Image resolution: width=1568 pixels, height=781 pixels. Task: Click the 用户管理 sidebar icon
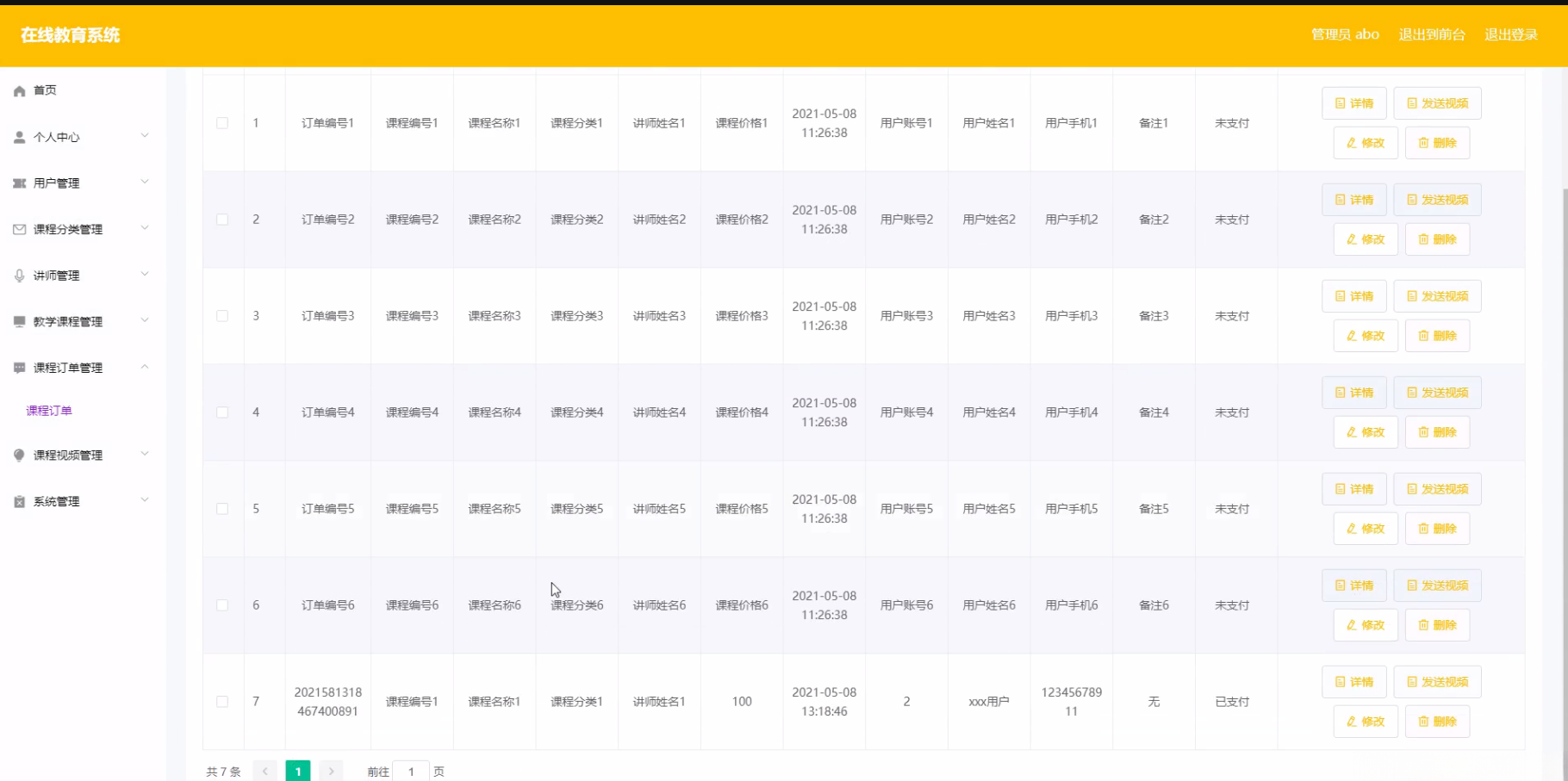[19, 183]
